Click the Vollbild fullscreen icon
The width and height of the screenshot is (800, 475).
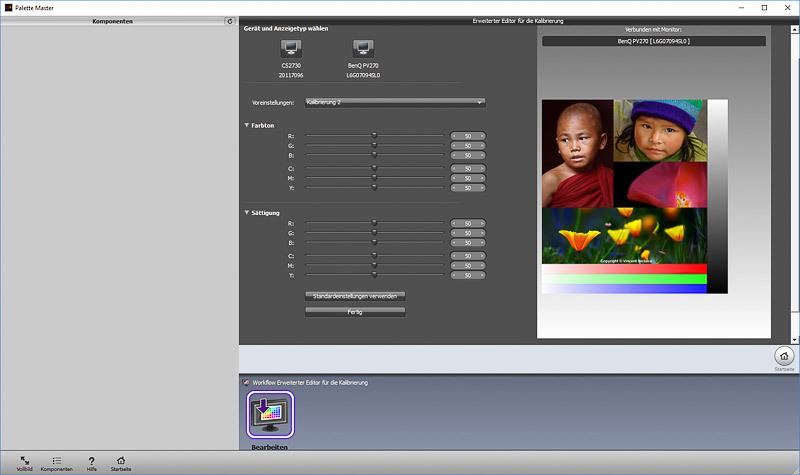pos(24,460)
